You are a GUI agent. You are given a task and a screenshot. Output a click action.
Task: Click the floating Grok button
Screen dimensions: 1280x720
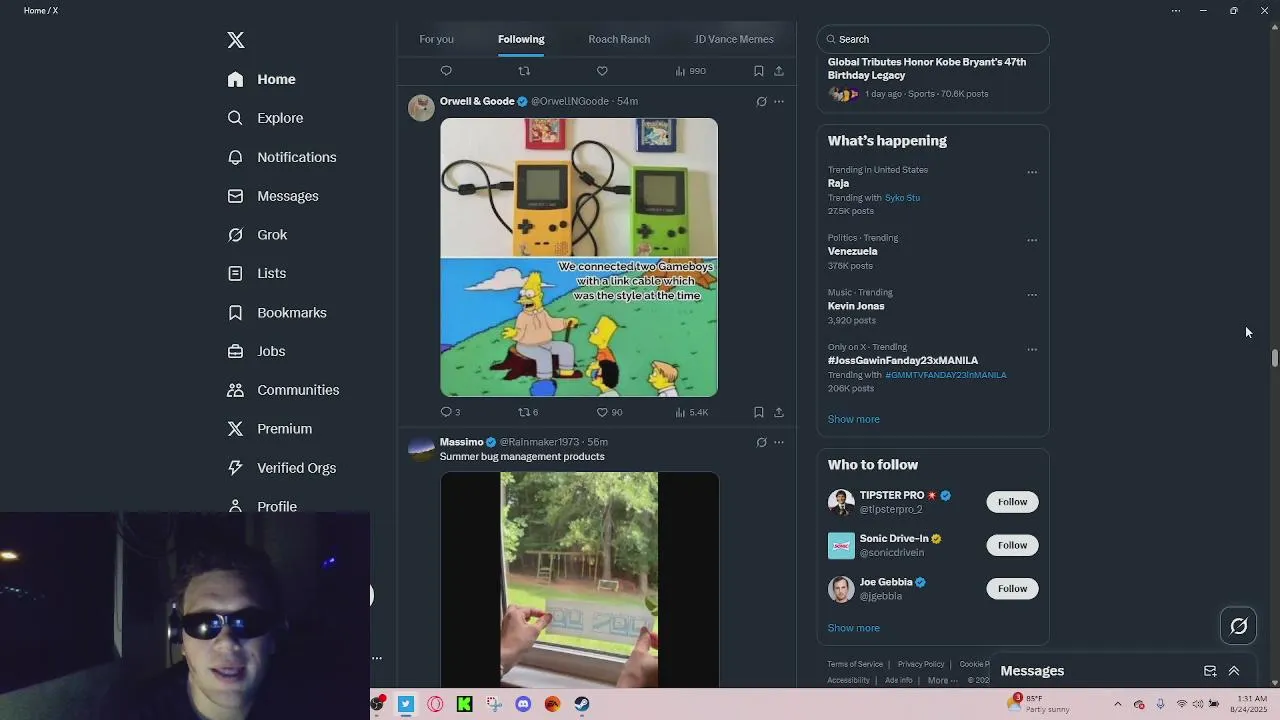tap(1239, 626)
